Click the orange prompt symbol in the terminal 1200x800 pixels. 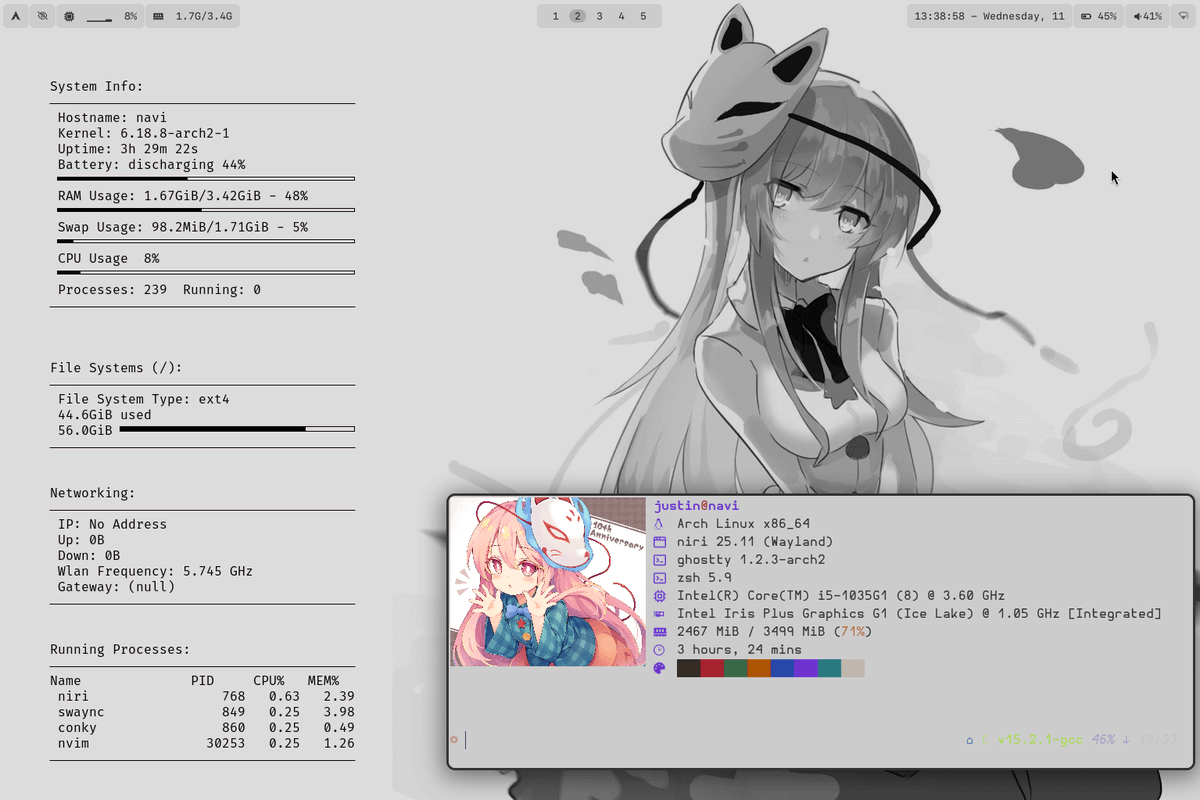454,740
